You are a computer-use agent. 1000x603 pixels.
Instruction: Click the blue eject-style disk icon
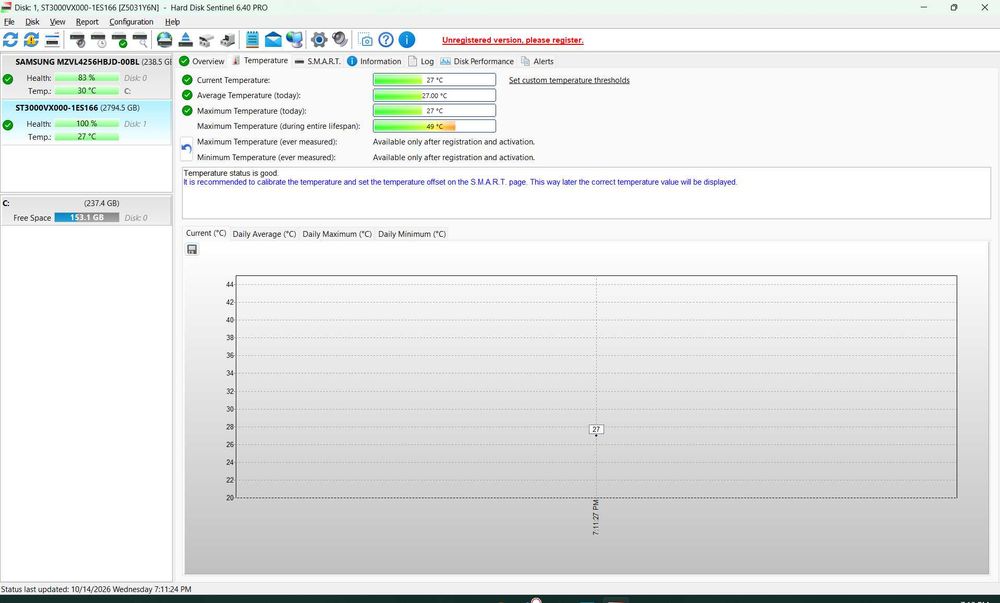[186, 40]
